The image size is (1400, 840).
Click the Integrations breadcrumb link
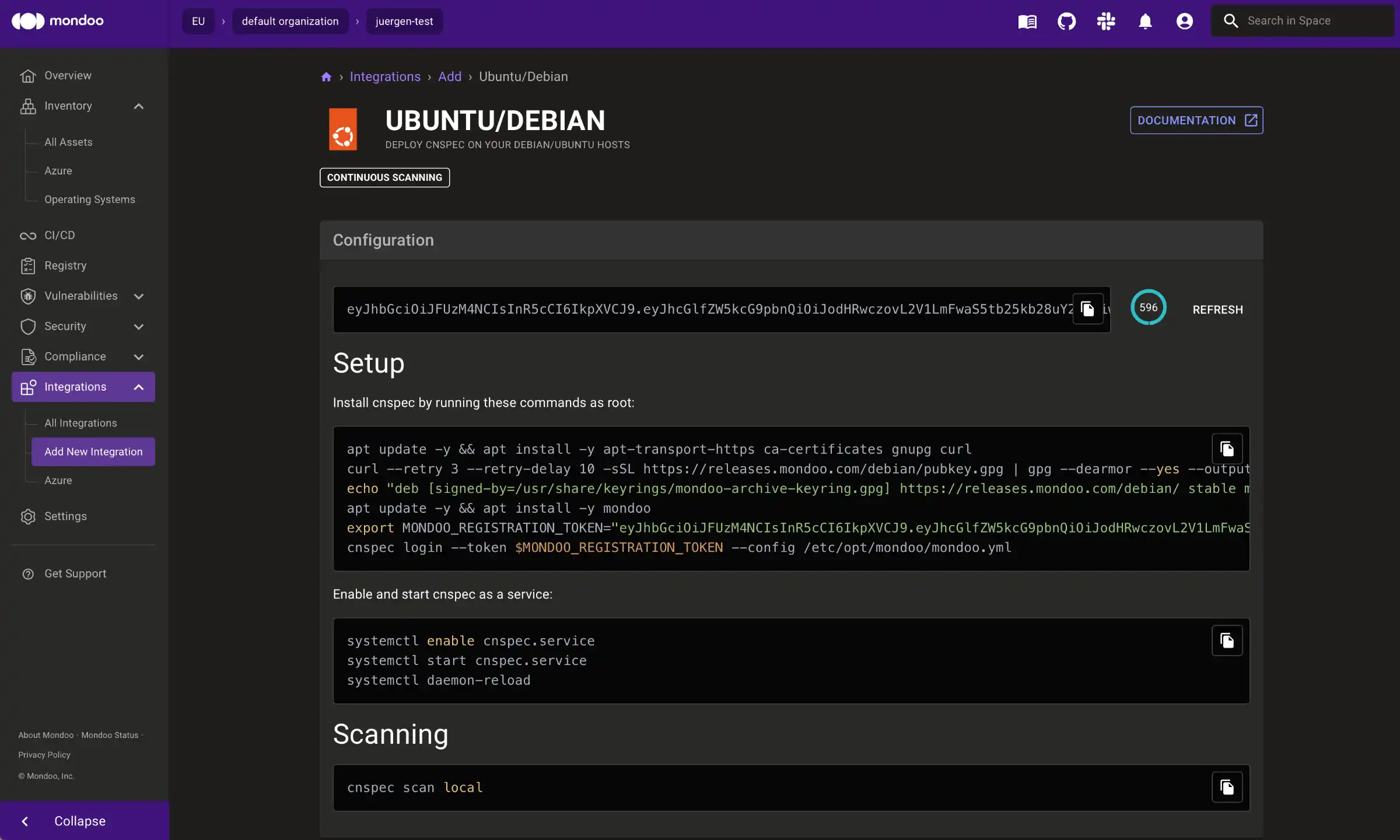click(385, 77)
